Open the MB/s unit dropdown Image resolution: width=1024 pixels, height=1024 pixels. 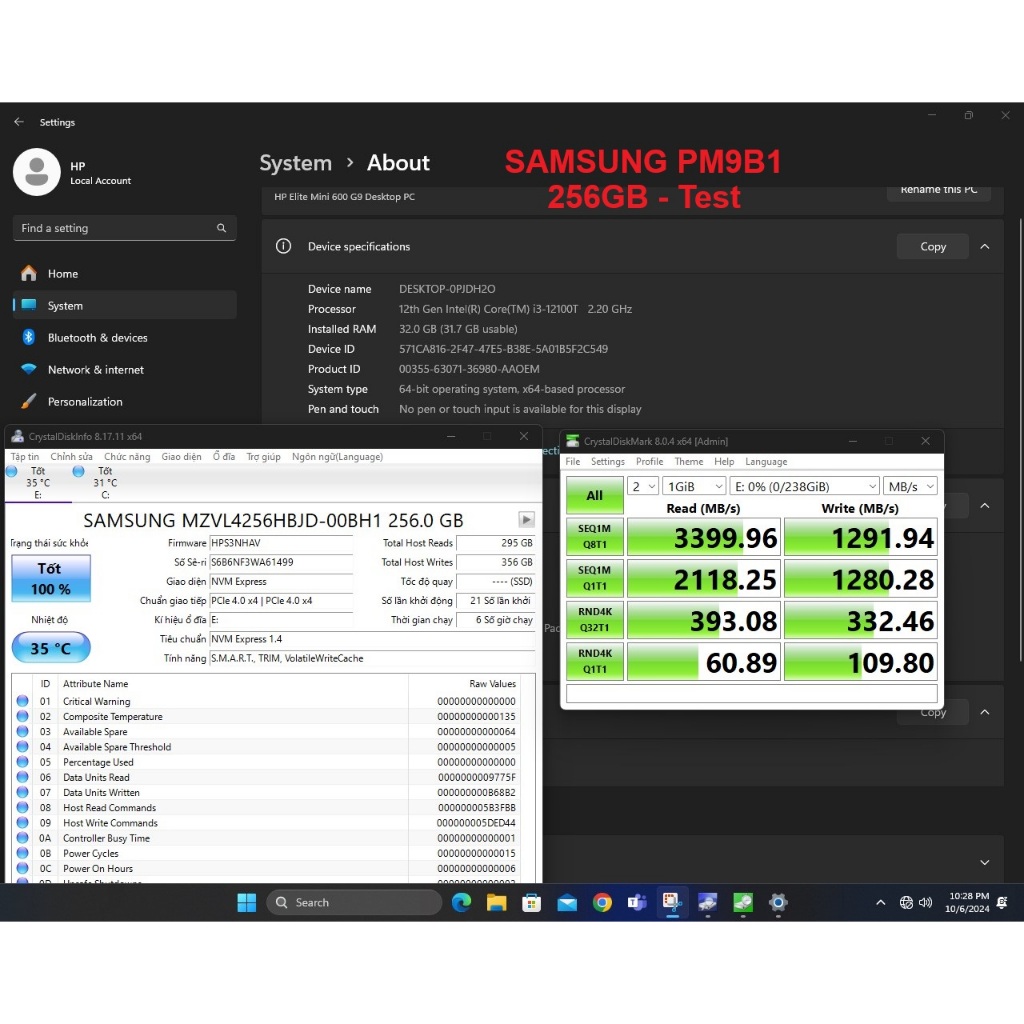(910, 486)
